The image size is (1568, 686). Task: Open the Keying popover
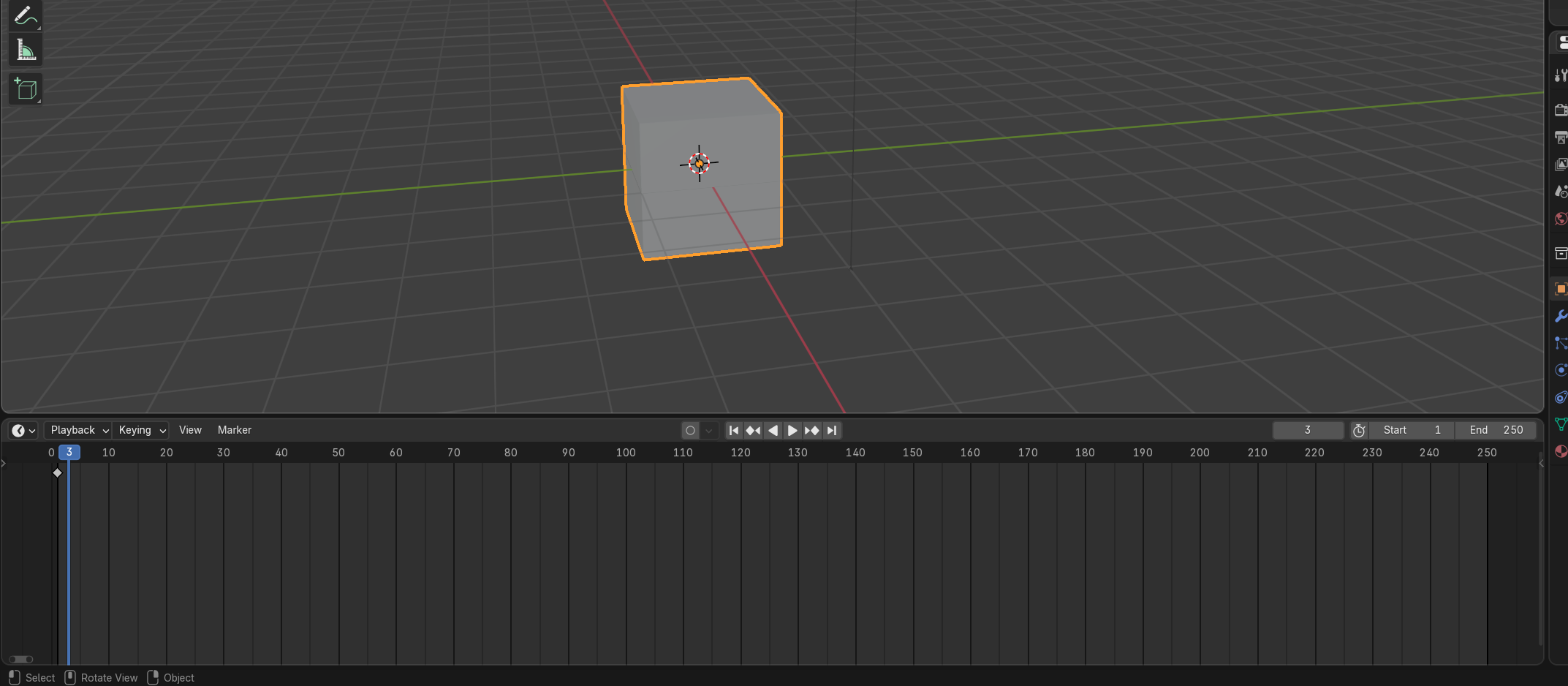(x=141, y=430)
